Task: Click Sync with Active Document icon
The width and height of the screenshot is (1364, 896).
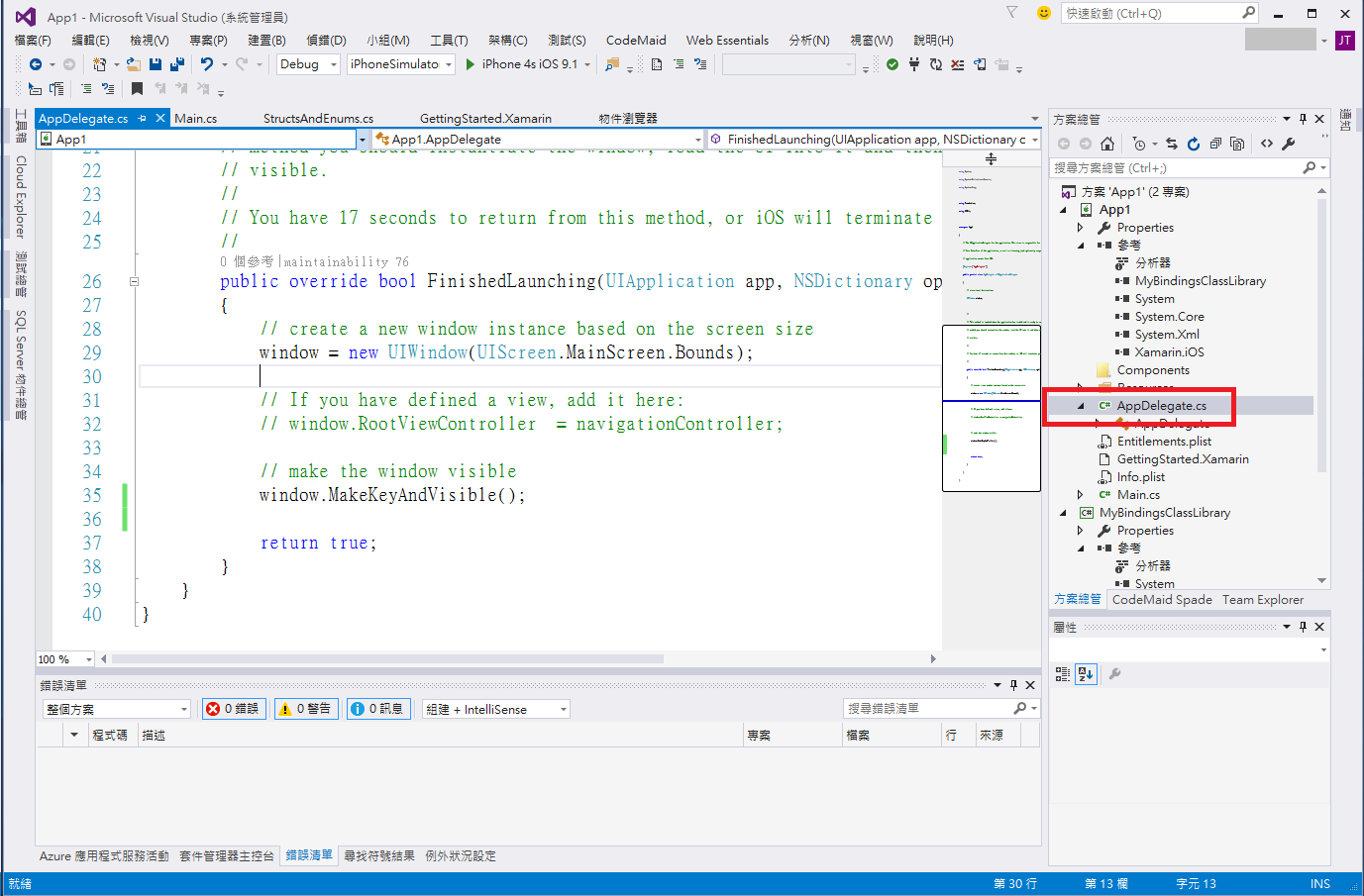Action: 1172,144
